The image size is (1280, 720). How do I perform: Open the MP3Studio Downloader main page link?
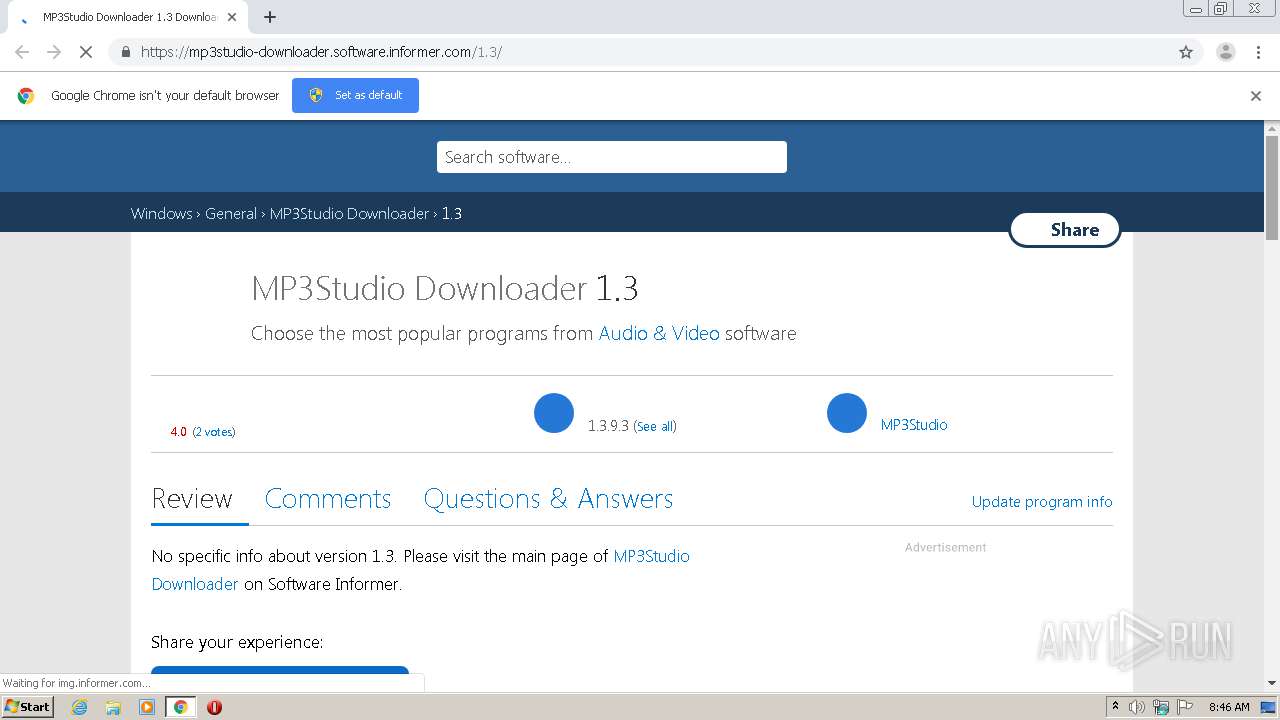click(420, 570)
